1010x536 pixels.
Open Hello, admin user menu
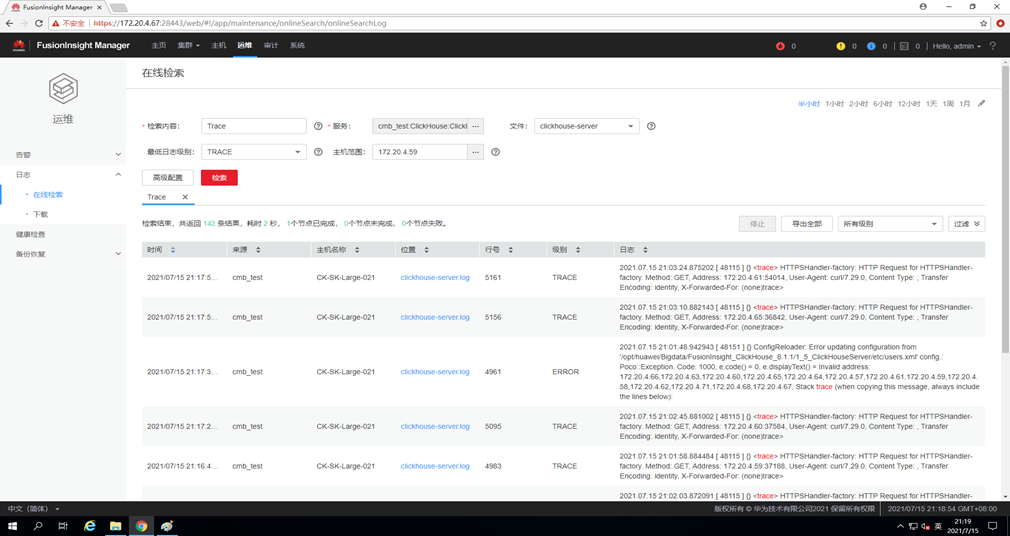(x=957, y=46)
